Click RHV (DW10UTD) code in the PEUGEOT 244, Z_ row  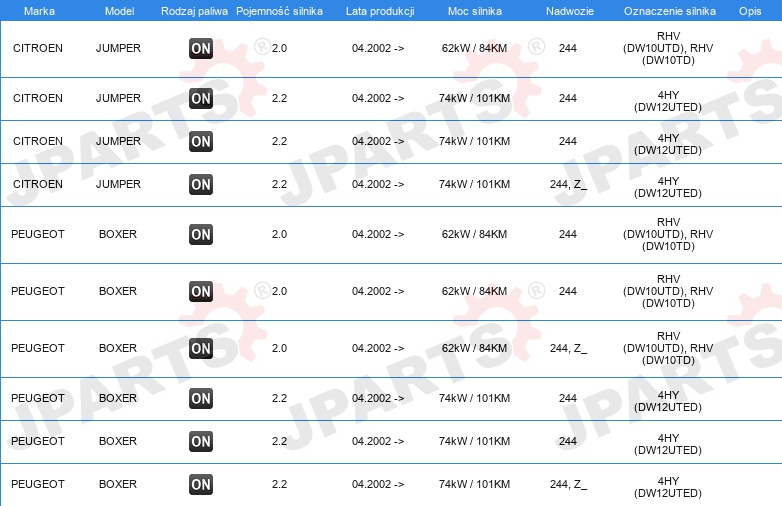668,348
